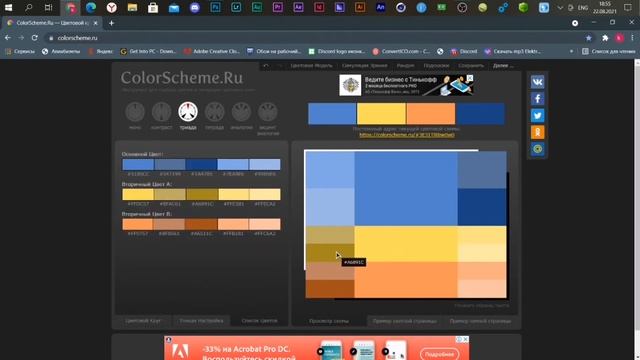
Task: Select the Акцент Аналогия scheme wheel icon
Action: point(268,112)
